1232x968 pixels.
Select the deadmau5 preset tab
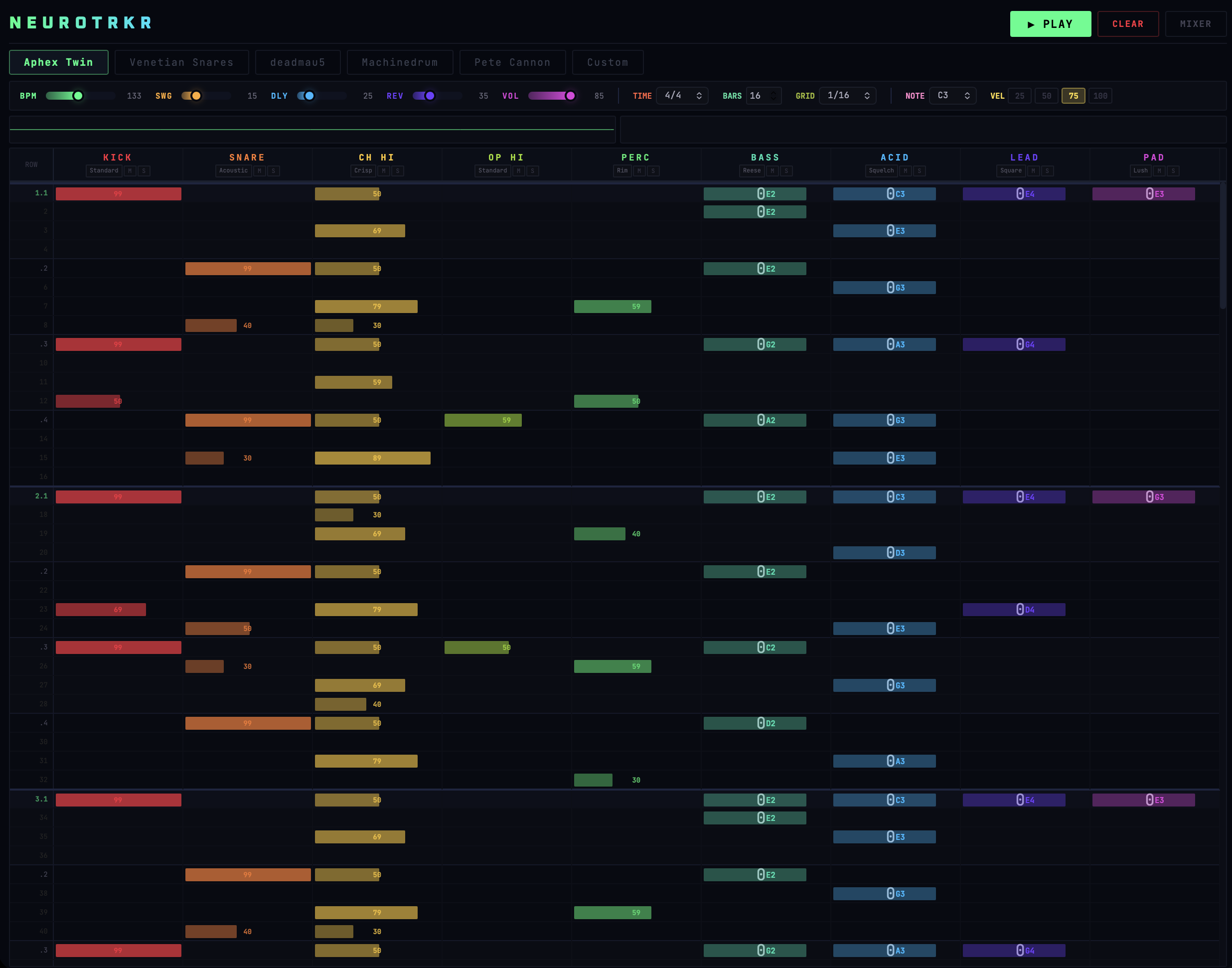tap(298, 62)
